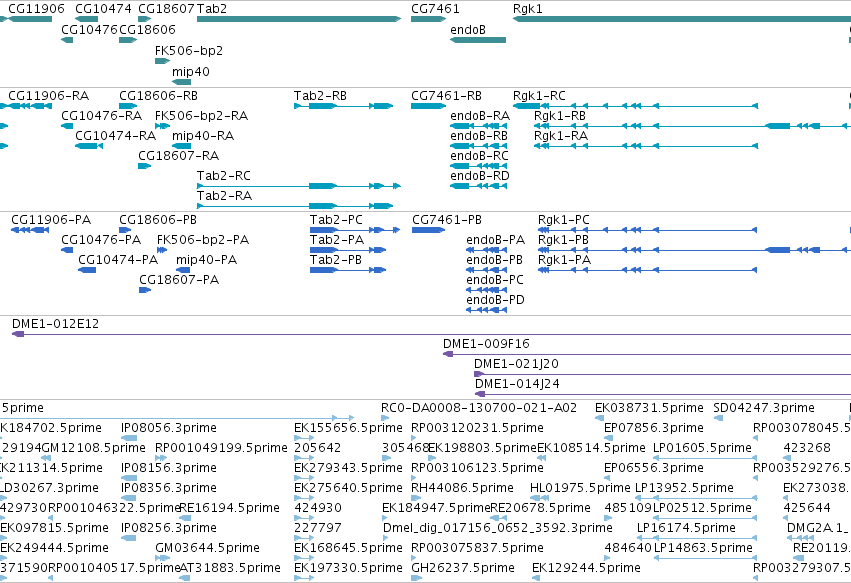Screen dimensions: 851x583
Task: Click the FK506-bp2-RA transcript label
Action: (201, 116)
